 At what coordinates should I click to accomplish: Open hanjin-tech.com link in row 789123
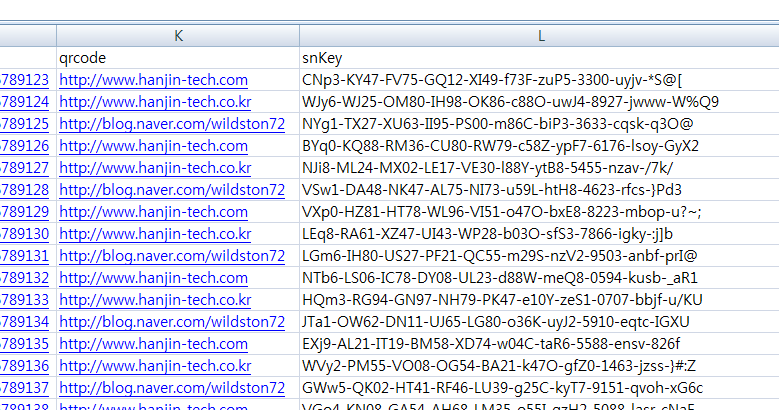[154, 80]
